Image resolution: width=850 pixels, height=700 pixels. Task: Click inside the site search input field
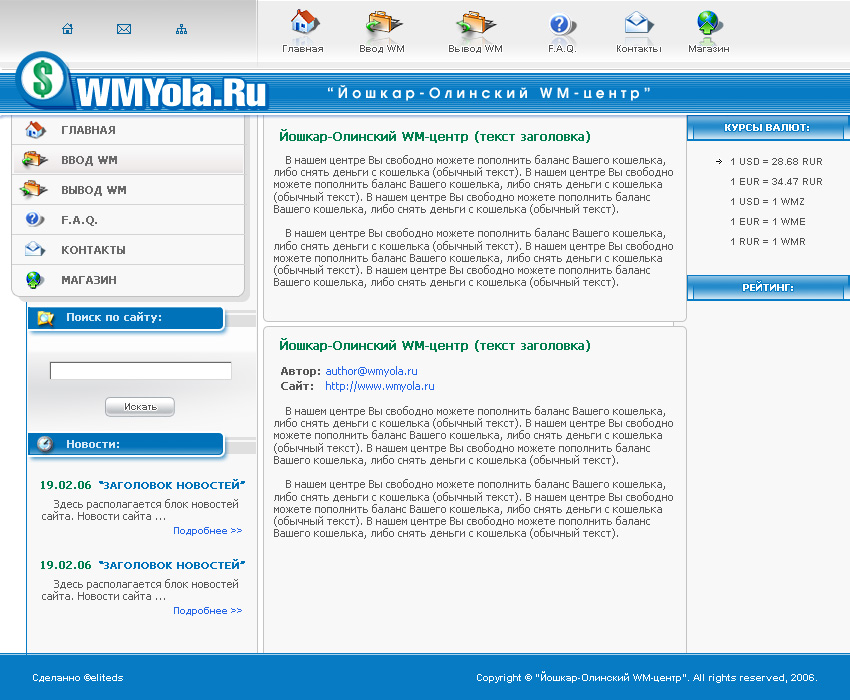click(139, 370)
